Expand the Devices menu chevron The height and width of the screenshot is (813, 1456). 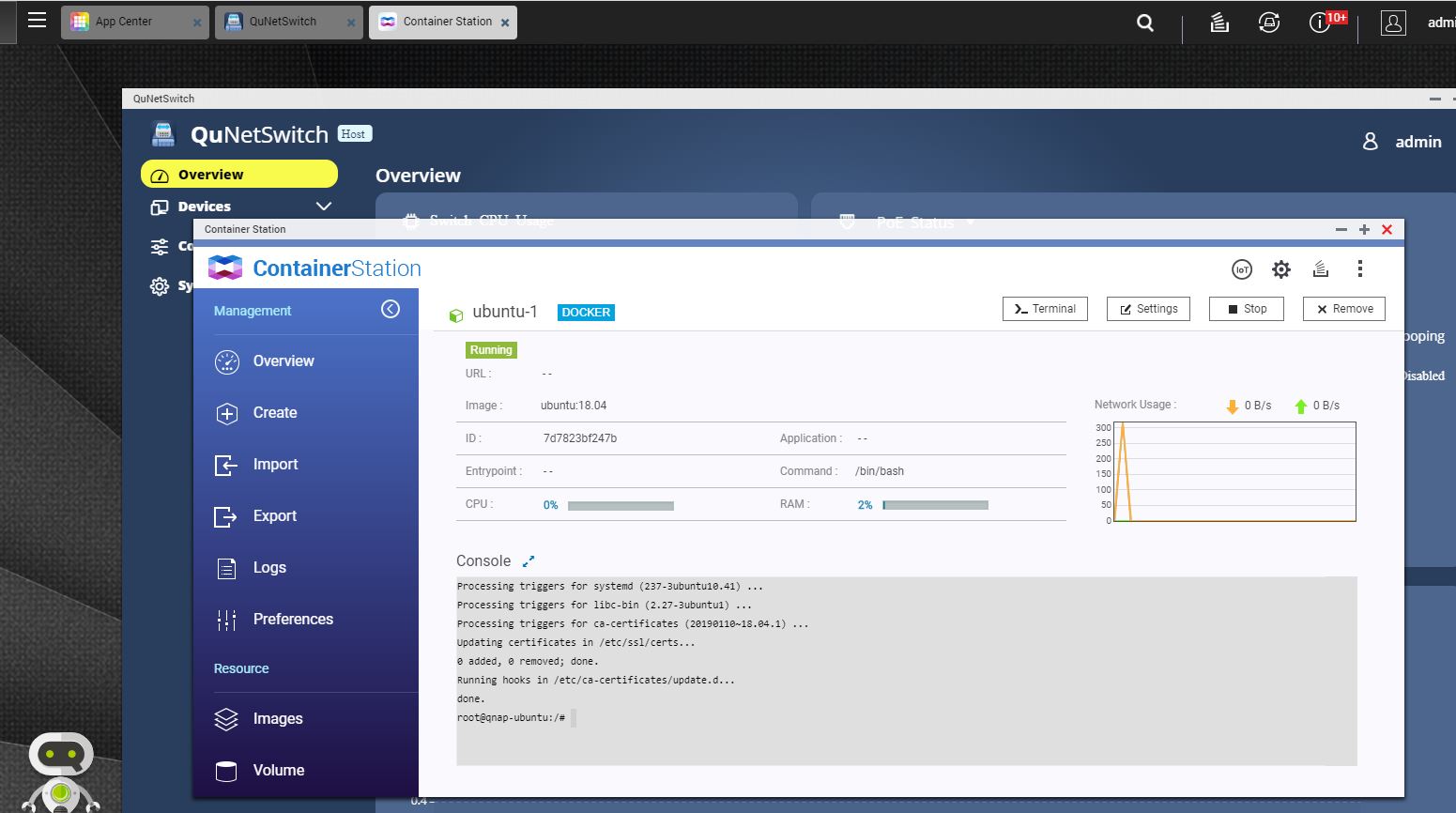coord(324,207)
